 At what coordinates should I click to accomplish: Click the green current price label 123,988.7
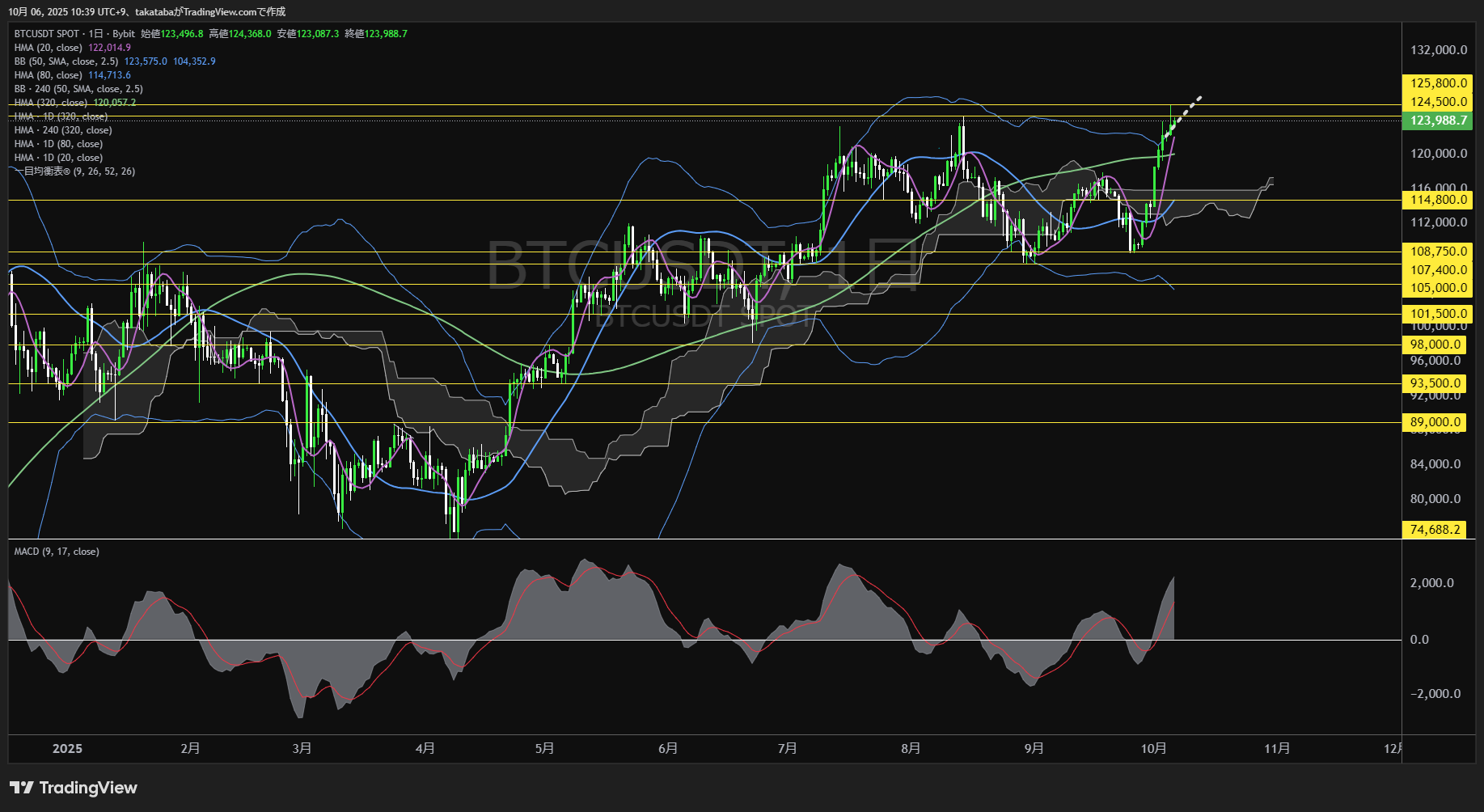click(1437, 121)
